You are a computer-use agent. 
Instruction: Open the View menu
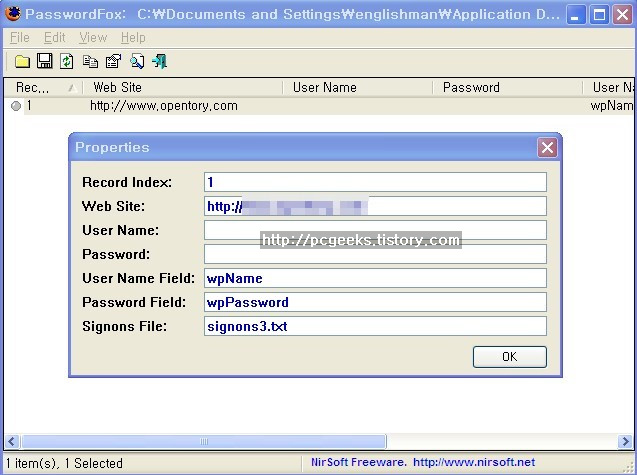93,38
